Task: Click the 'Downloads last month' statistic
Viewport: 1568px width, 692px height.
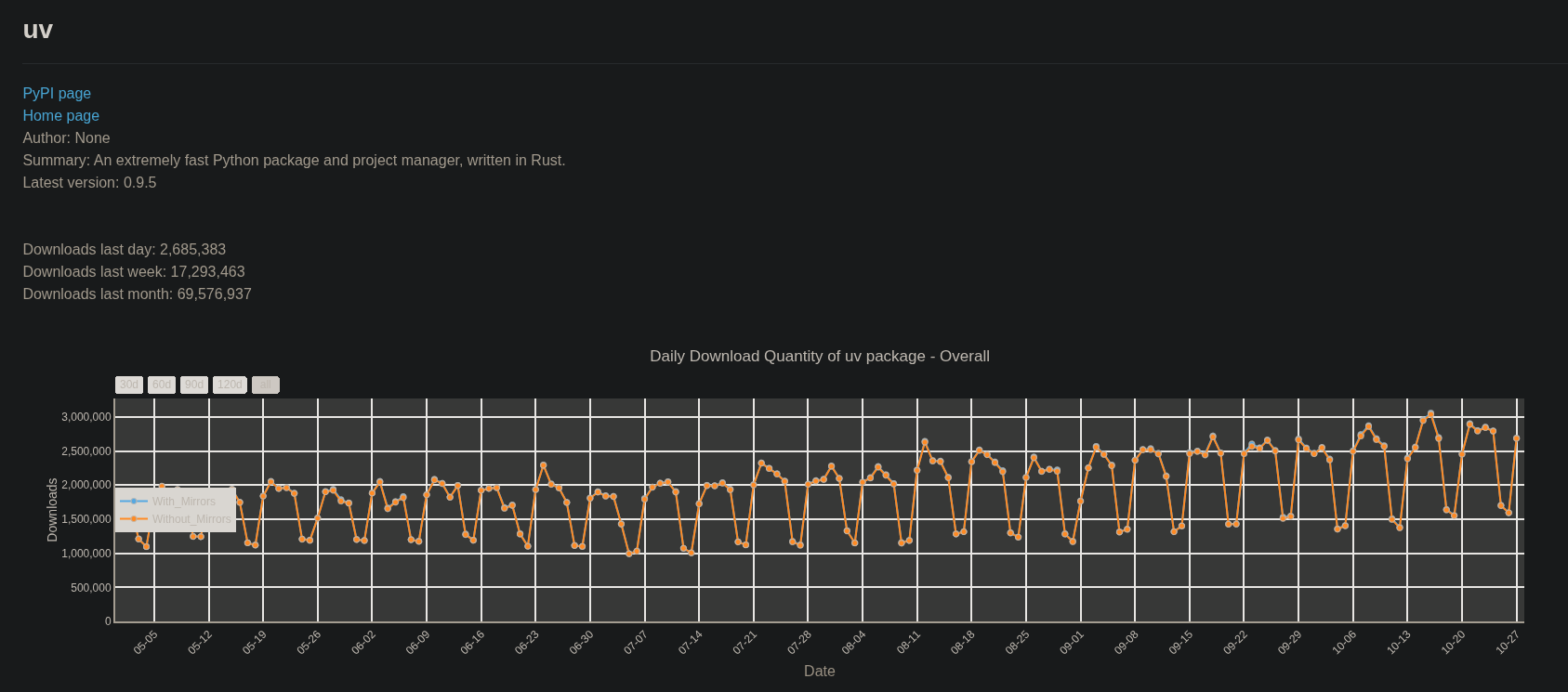Action: 137,294
